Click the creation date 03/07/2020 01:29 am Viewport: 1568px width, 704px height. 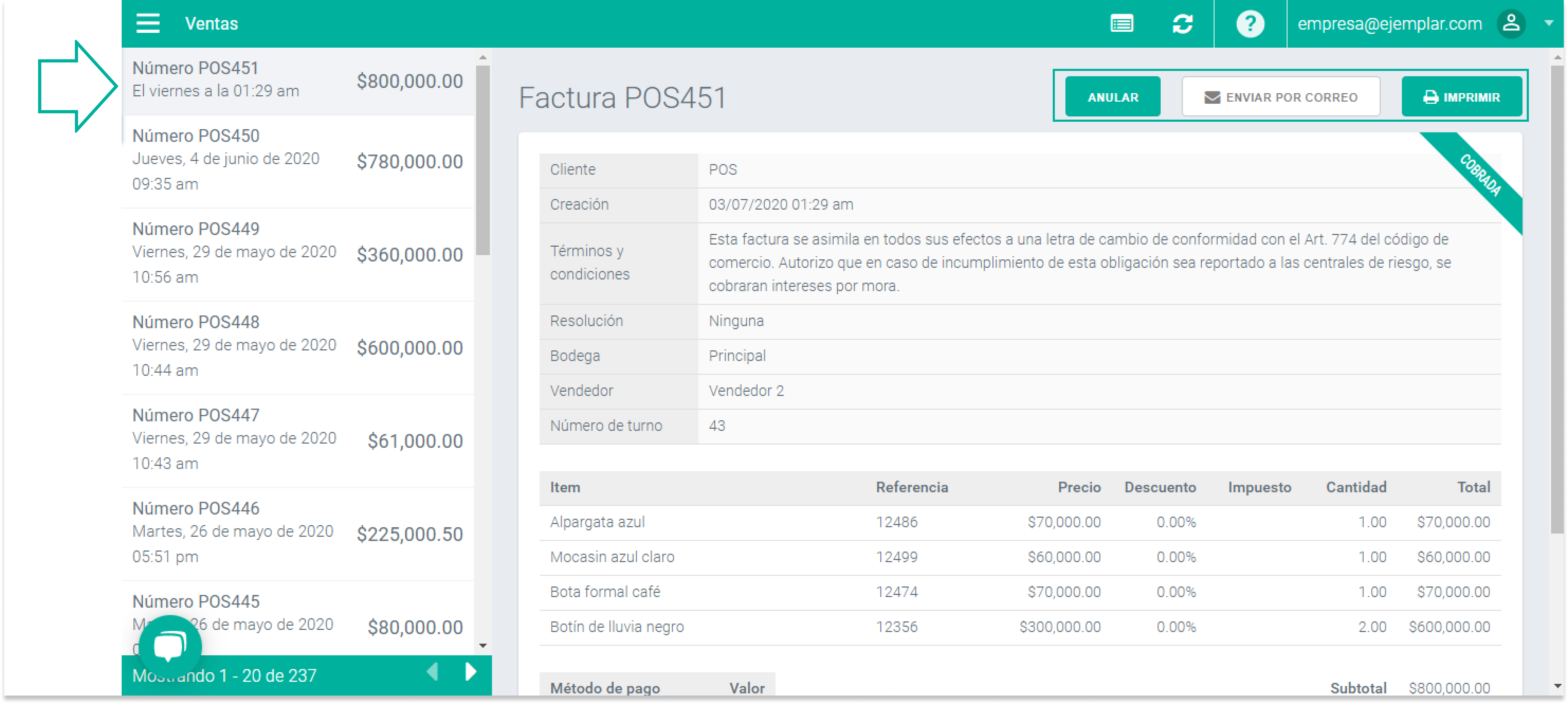point(781,205)
